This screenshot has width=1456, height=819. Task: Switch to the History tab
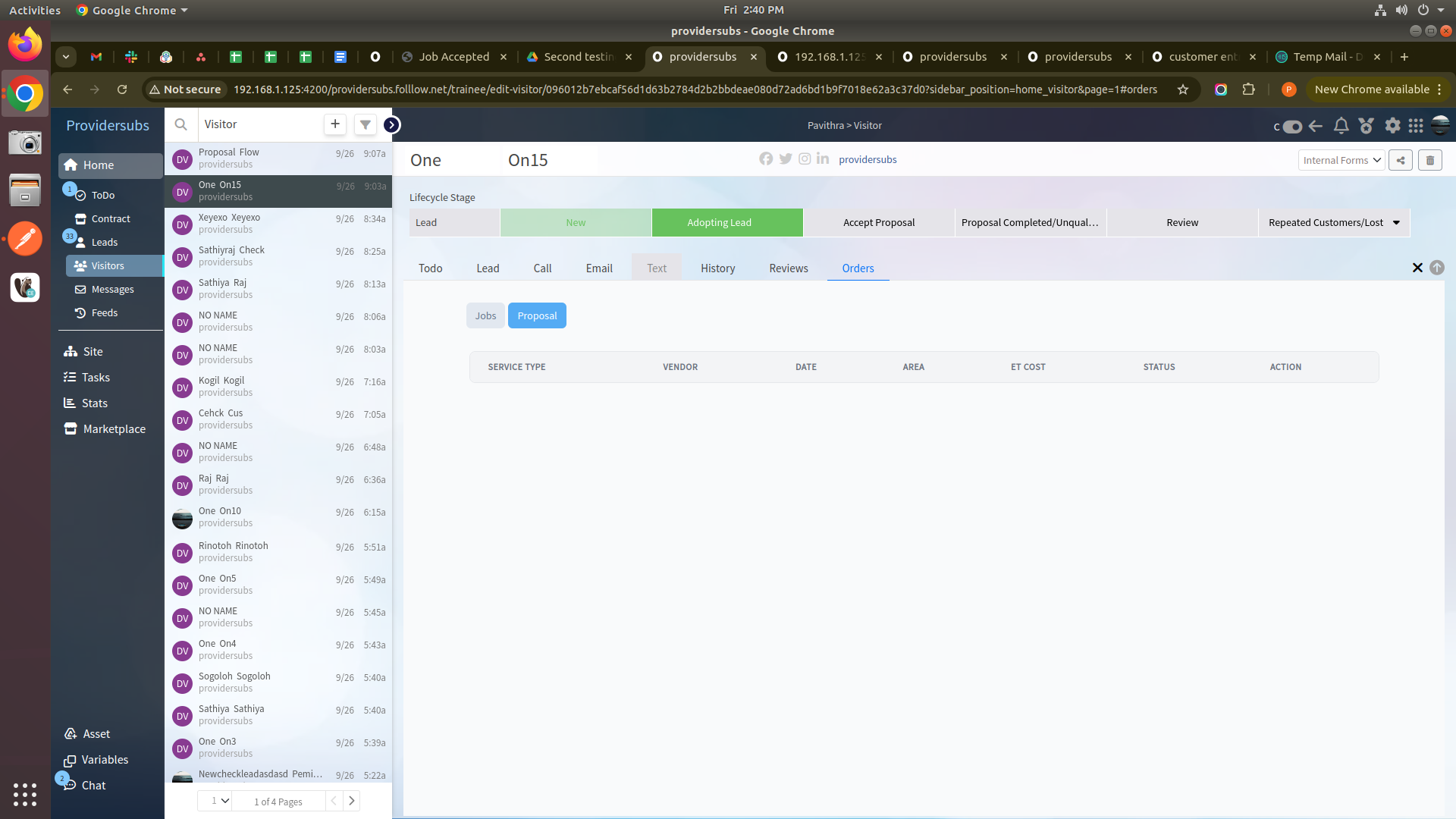click(x=717, y=268)
